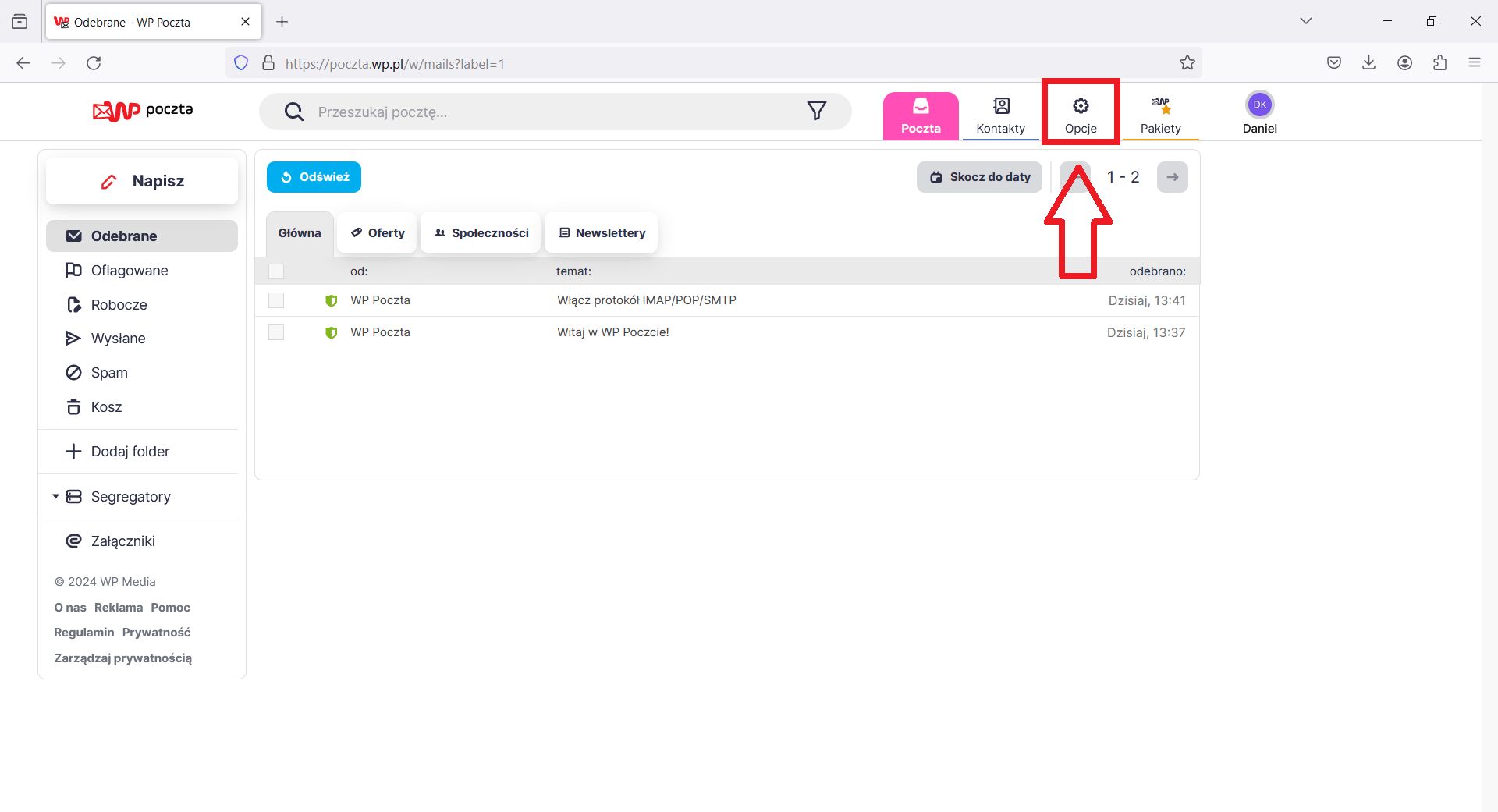Go back in browser history
This screenshot has height=812, width=1498.
(x=23, y=63)
